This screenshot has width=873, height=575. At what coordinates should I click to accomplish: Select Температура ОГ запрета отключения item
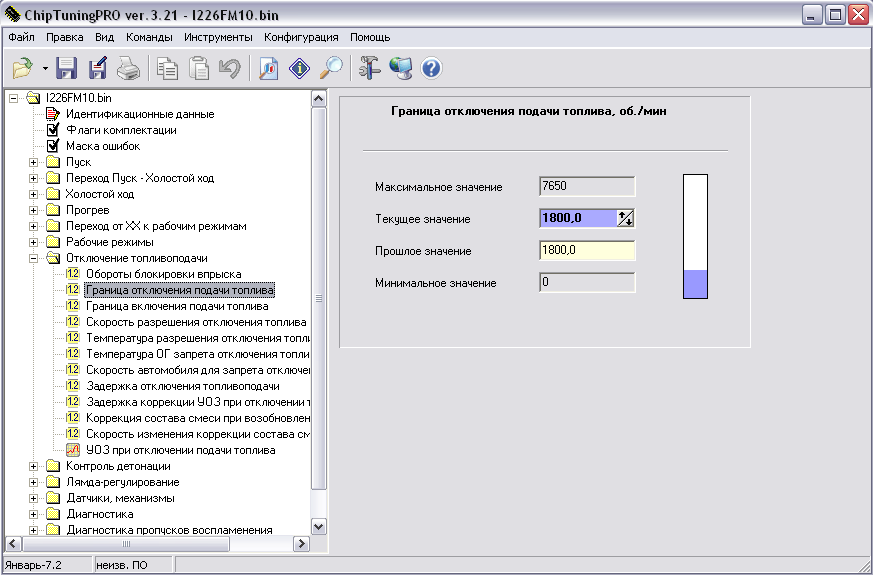pos(198,355)
